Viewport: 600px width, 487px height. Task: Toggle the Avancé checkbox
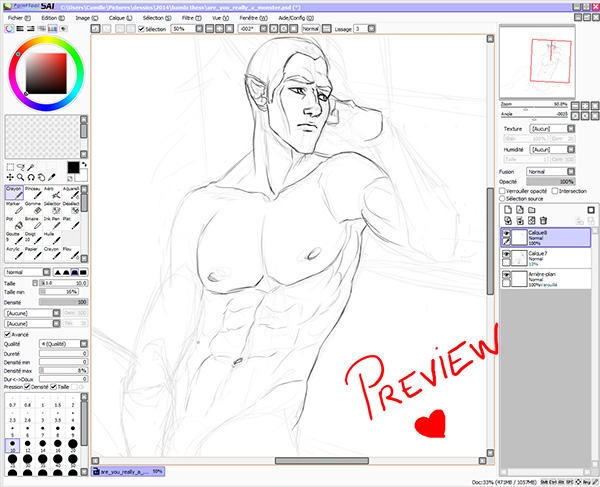click(x=7, y=334)
